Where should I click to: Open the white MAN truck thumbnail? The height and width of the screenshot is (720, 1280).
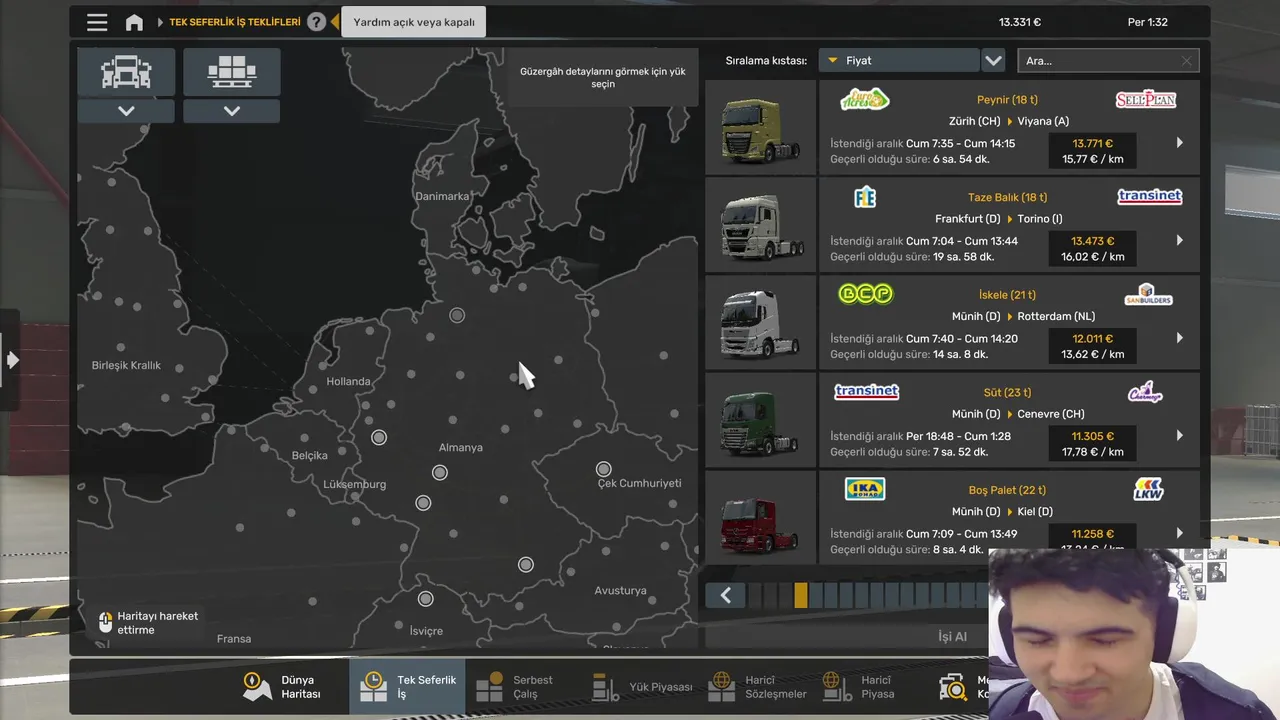click(761, 225)
